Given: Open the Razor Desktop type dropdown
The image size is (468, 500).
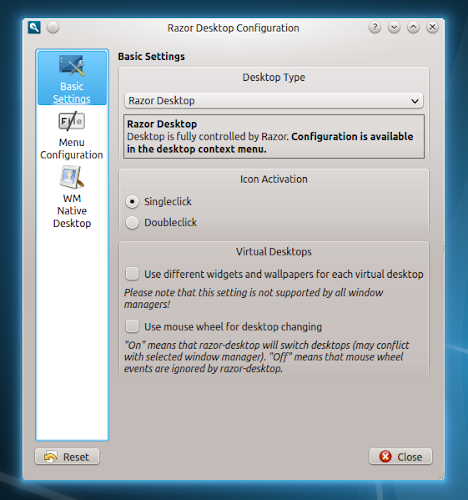Looking at the screenshot, I should pyautogui.click(x=274, y=101).
